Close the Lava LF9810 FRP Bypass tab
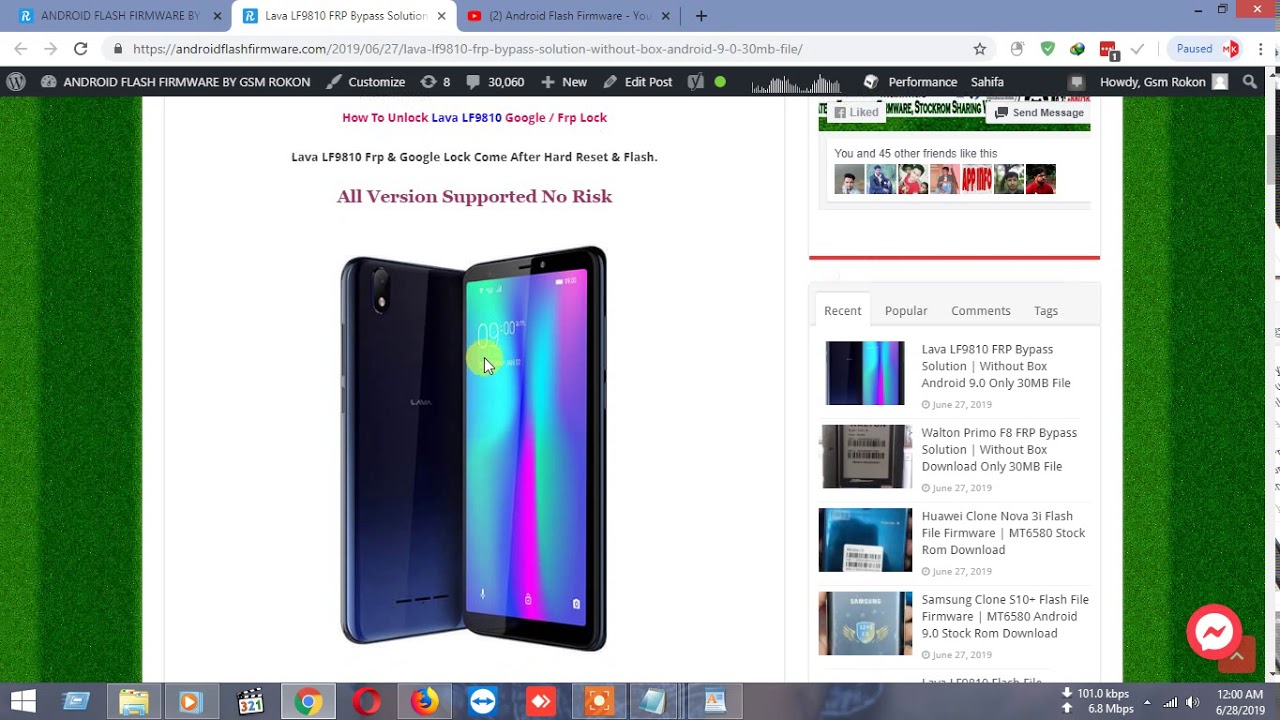Screen dimensions: 1280x720 tap(441, 16)
